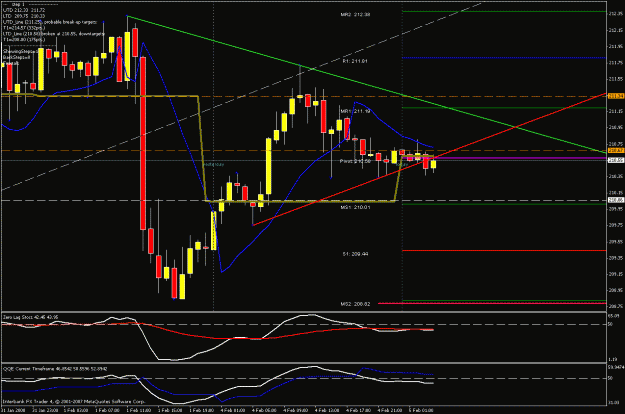Click the BackSteps indicator text
Viewport: 625px width, 414px height.
coord(17,58)
